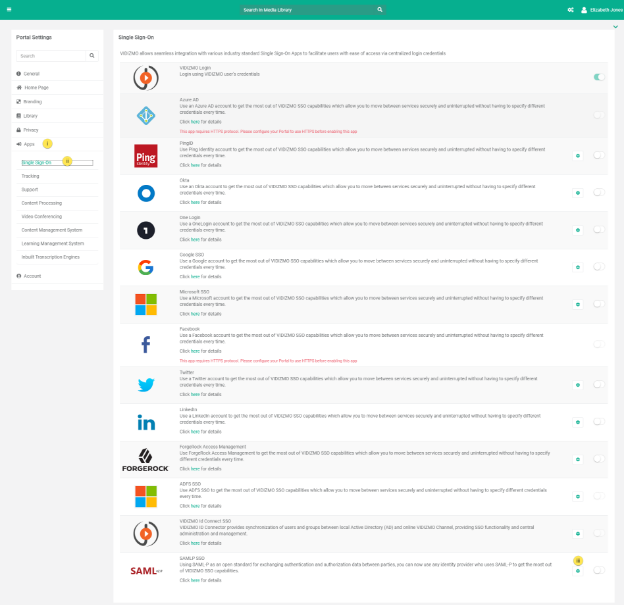Open settings gear for Okta row
The image size is (624, 606).
[x=578, y=193]
